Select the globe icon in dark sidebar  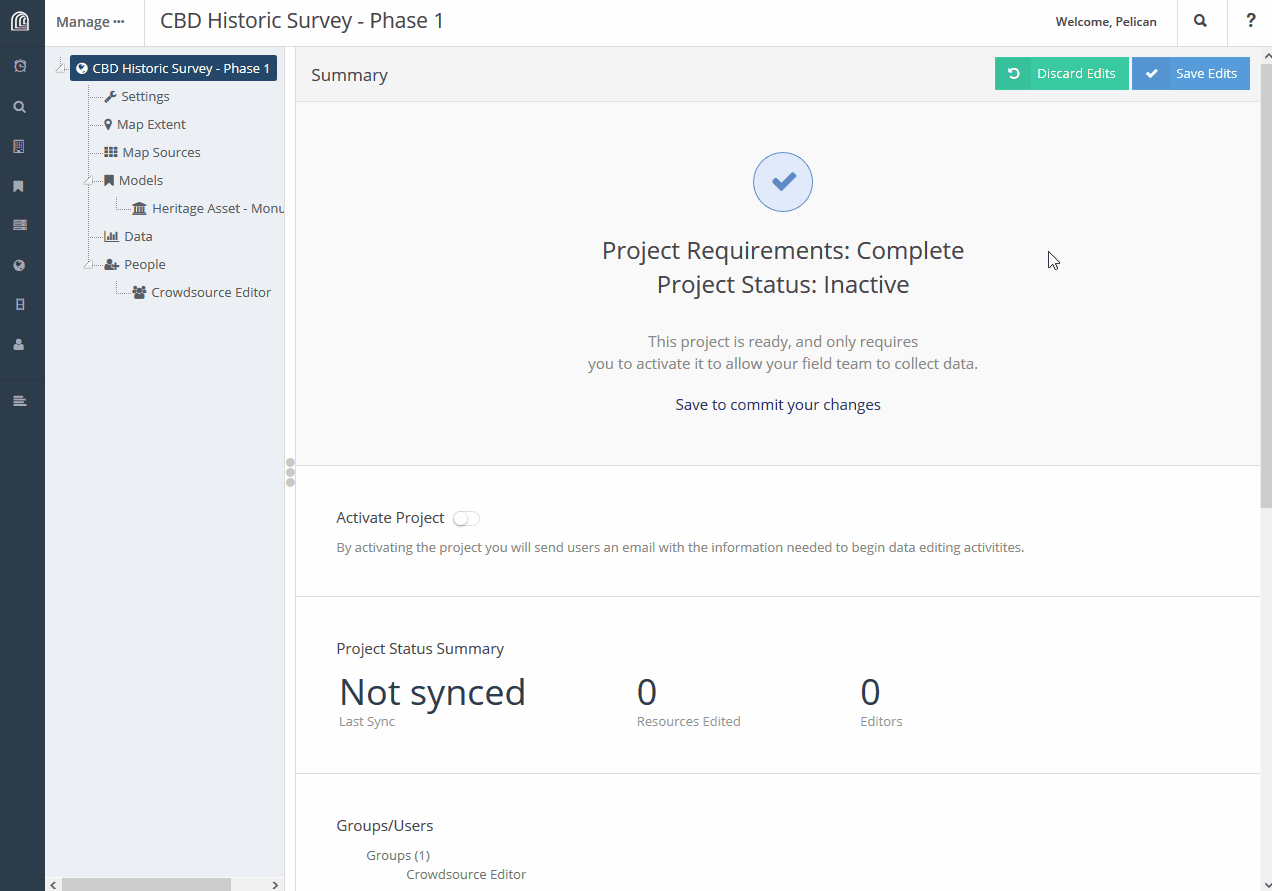pyautogui.click(x=19, y=266)
